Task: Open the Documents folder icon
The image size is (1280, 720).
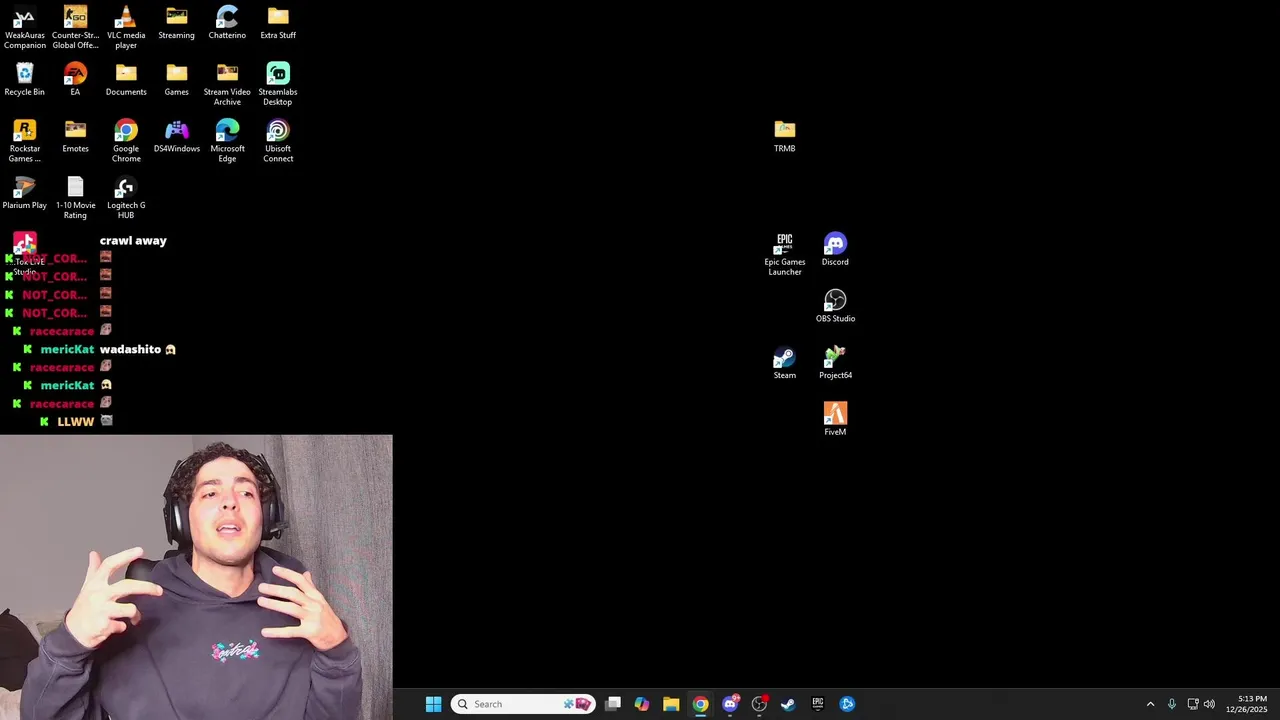Action: pos(126,80)
